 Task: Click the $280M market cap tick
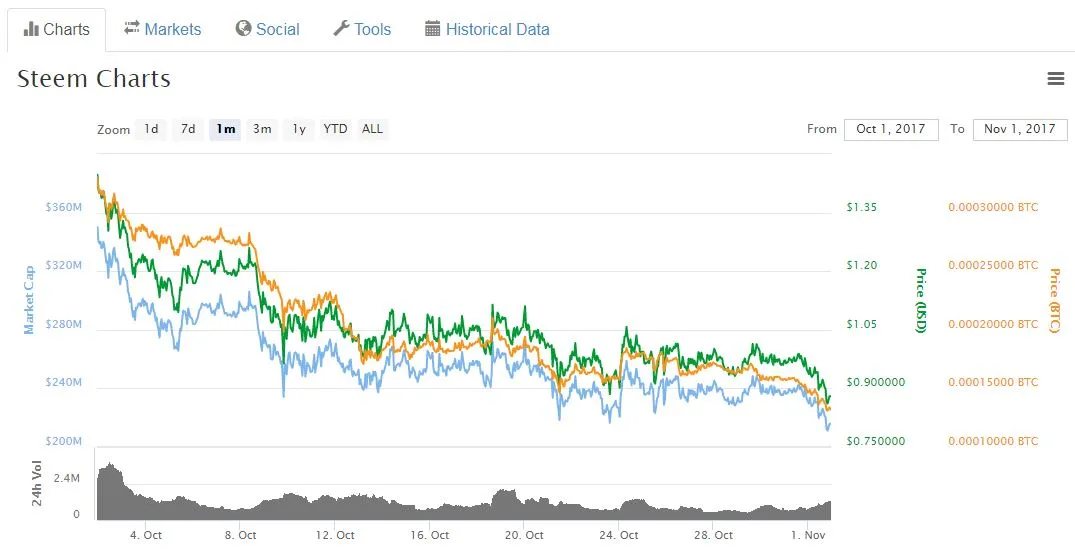pos(64,324)
